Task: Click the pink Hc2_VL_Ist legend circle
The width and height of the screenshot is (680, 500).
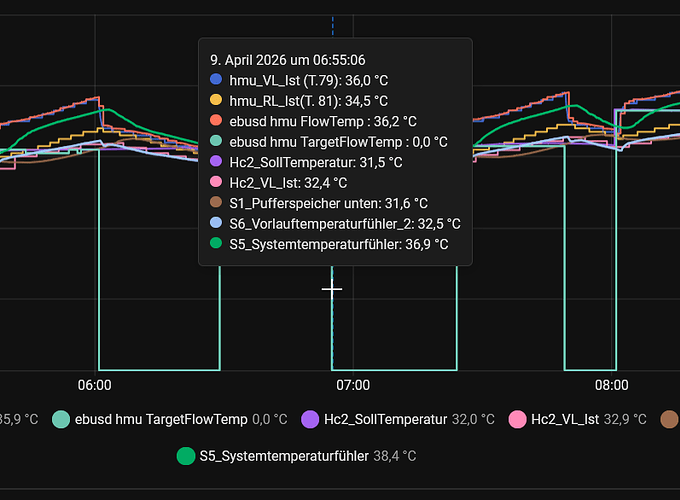Action: click(518, 420)
